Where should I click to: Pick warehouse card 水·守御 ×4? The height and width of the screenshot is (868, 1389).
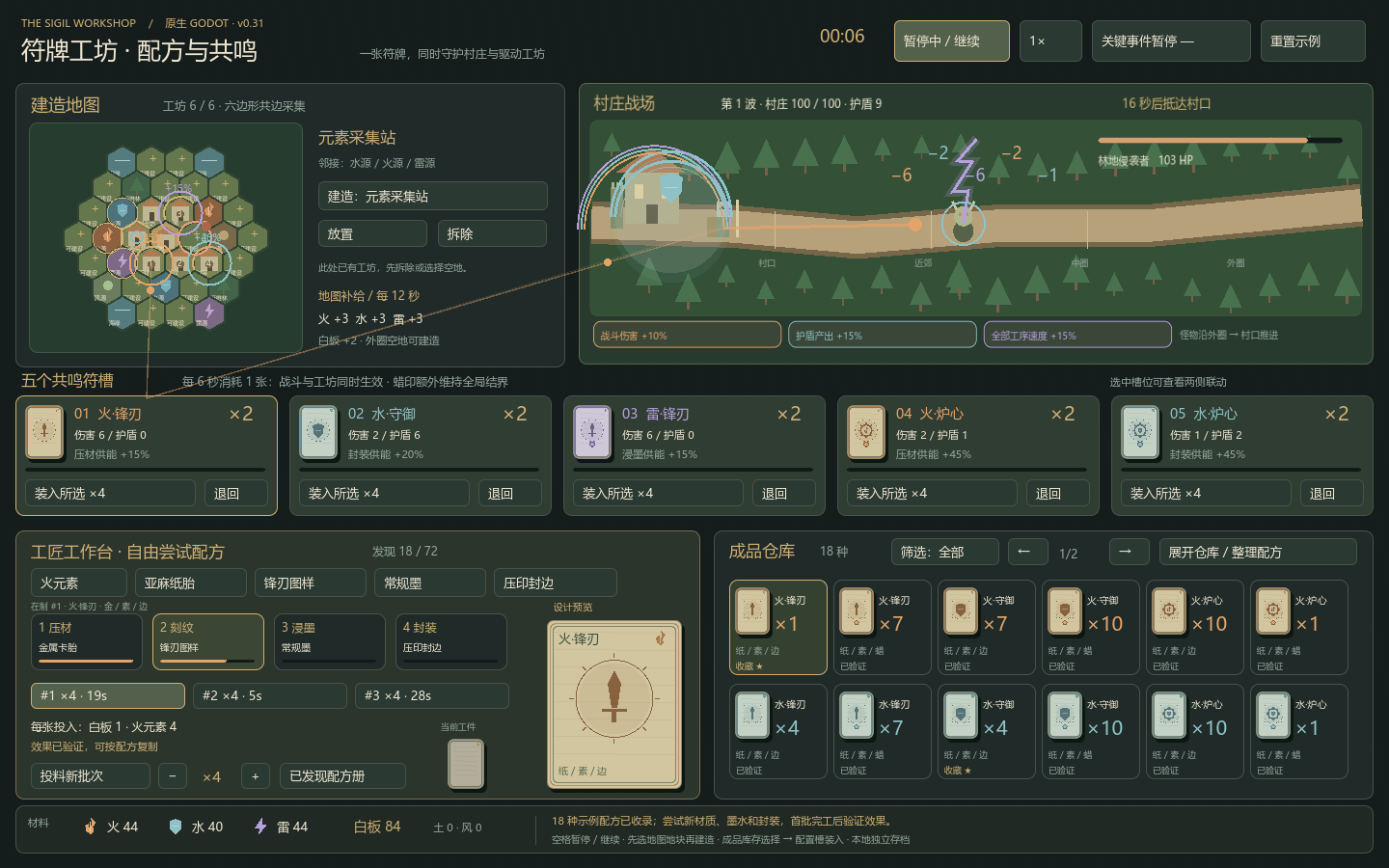coord(987,731)
